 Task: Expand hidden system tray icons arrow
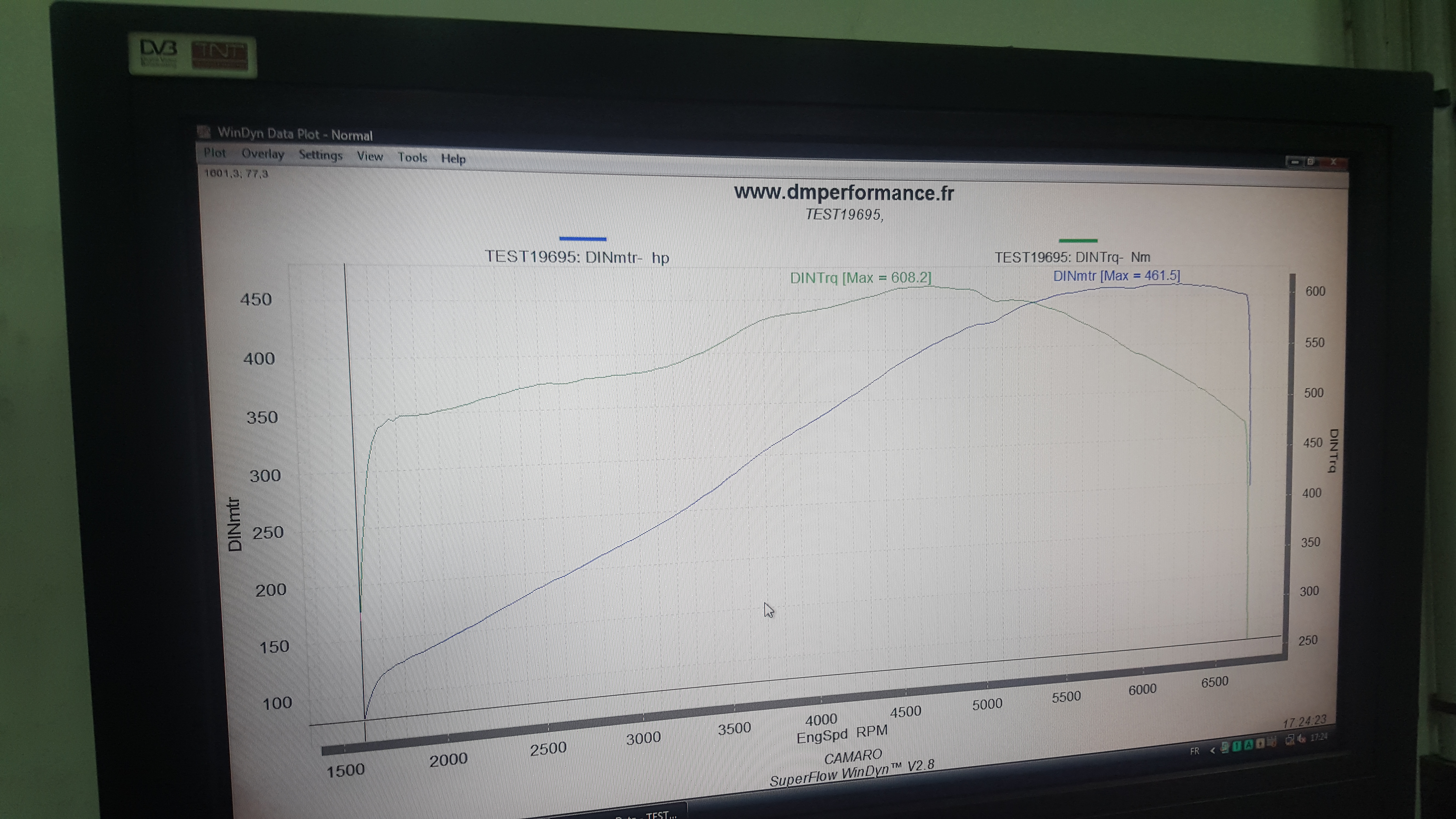1212,750
